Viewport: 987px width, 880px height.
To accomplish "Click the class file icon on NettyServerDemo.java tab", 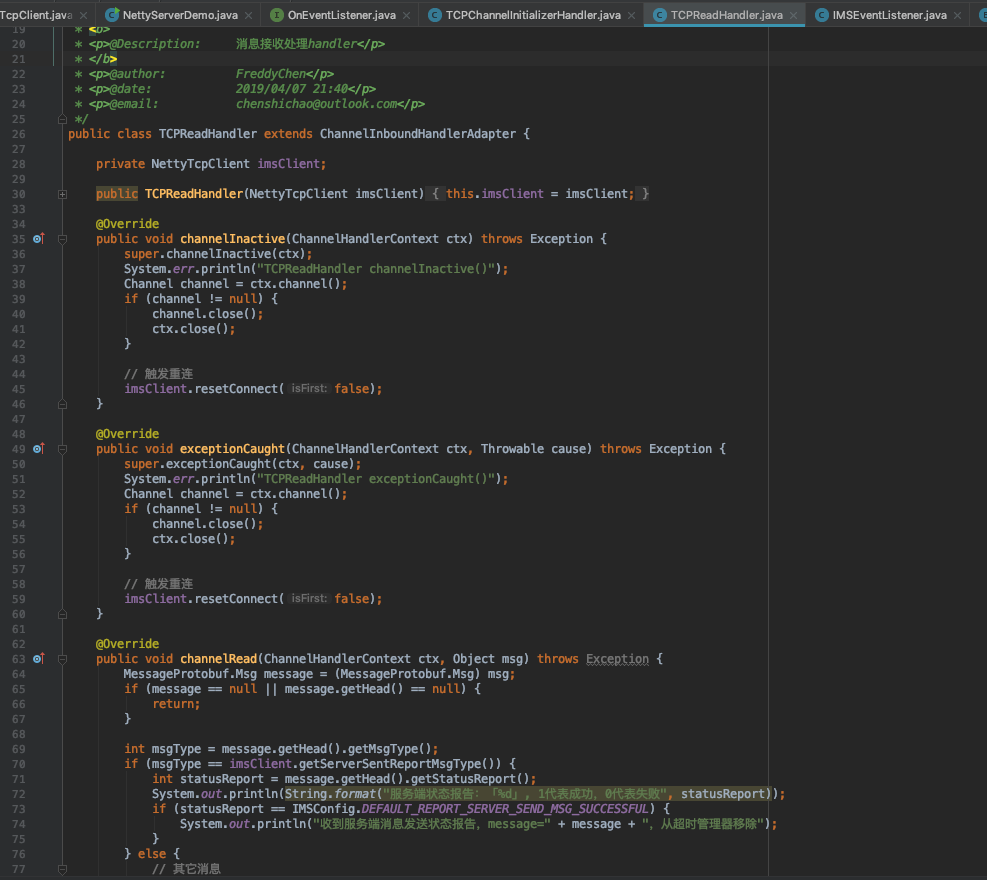I will point(110,15).
